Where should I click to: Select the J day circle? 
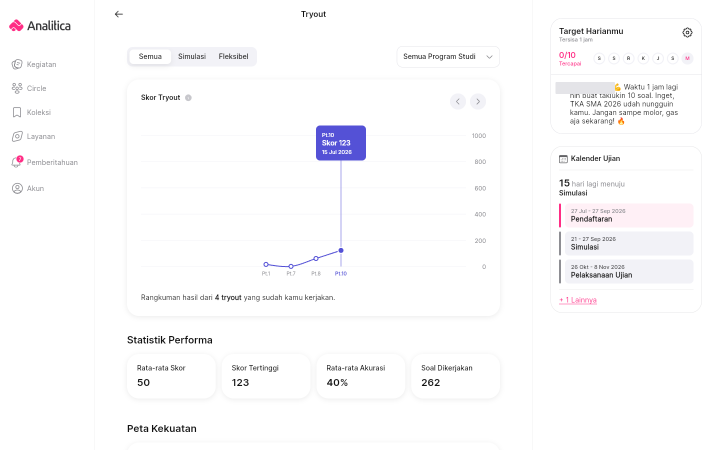point(658,58)
